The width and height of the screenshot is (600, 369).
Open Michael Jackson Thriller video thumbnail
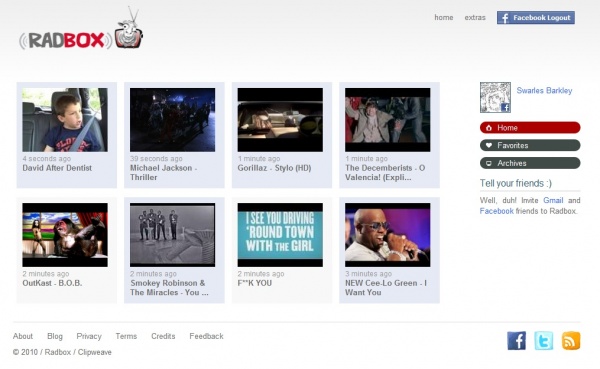[173, 120]
